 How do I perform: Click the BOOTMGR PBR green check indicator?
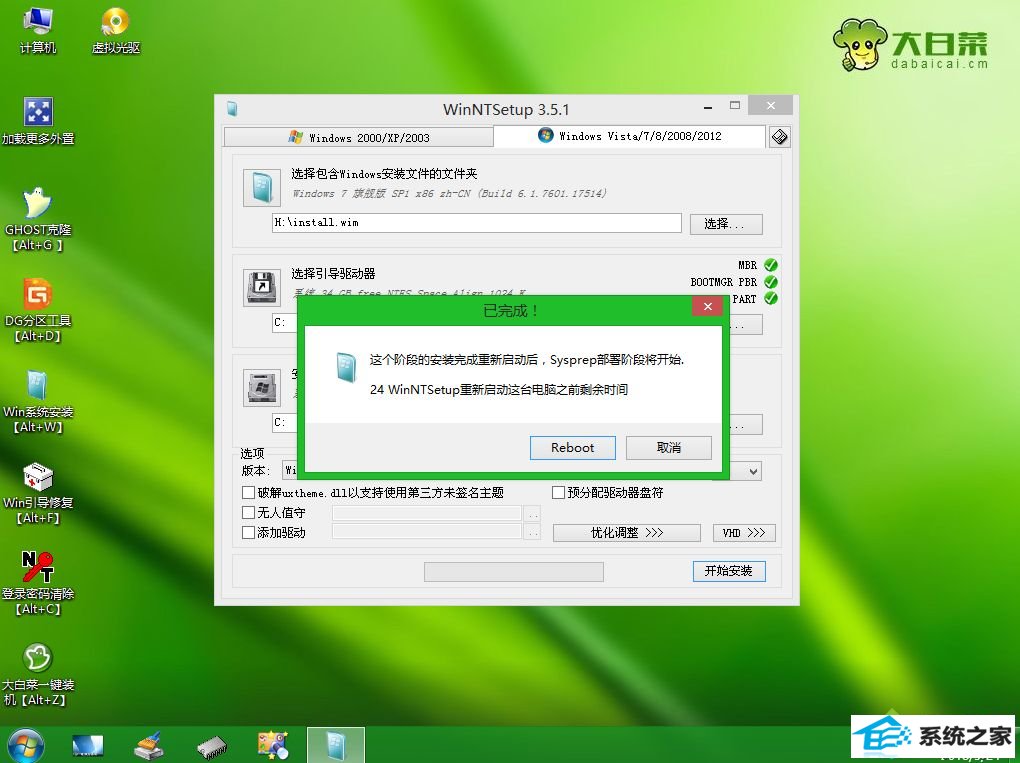[771, 282]
